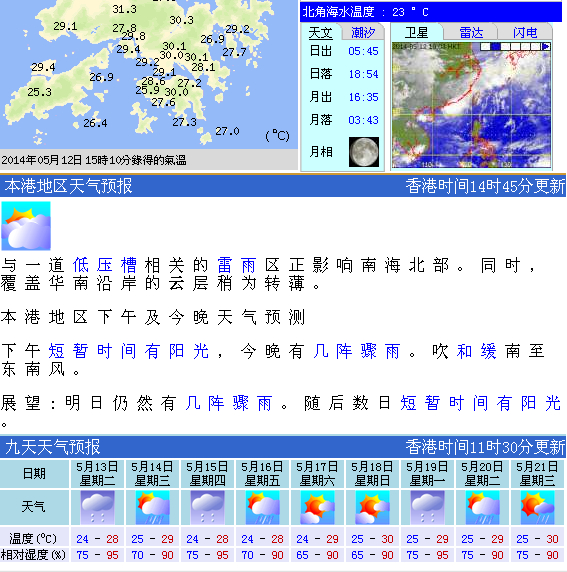The image size is (567, 572).
Task: Click the weather icon for 5月21日 星期三
Action: [538, 507]
